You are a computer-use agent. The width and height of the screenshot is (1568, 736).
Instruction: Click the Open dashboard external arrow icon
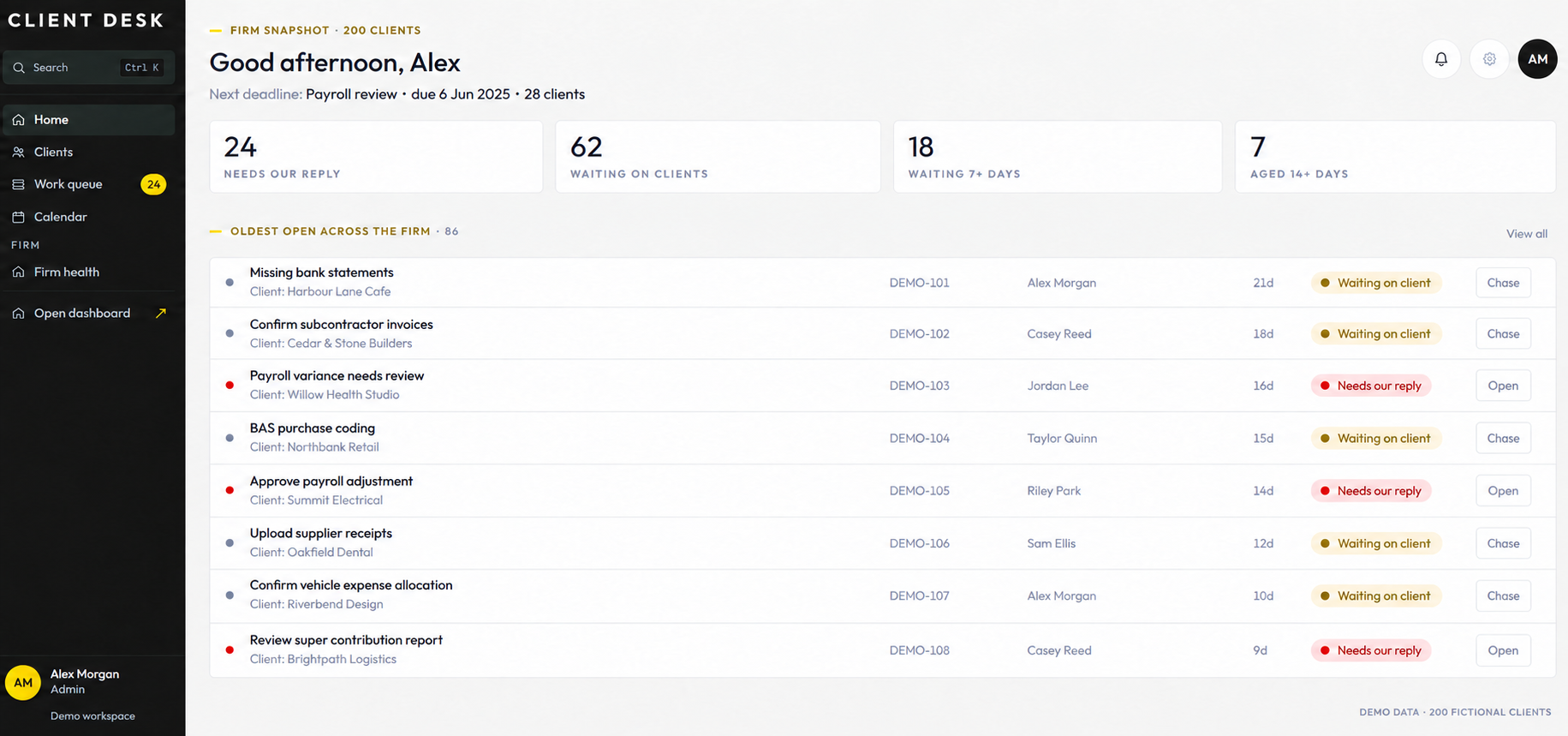[x=160, y=313]
